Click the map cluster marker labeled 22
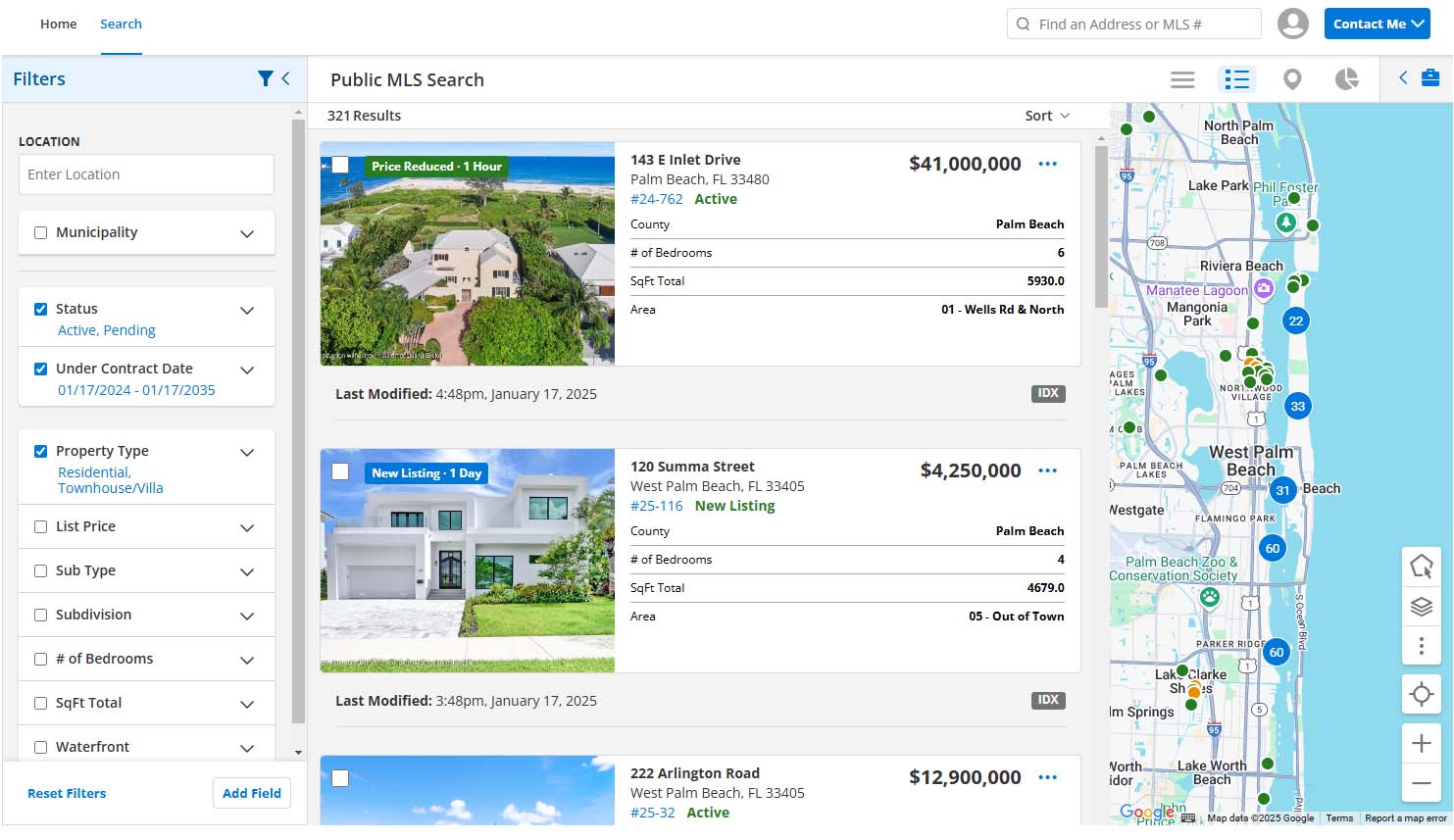This screenshot has width=1454, height=840. pos(1296,321)
